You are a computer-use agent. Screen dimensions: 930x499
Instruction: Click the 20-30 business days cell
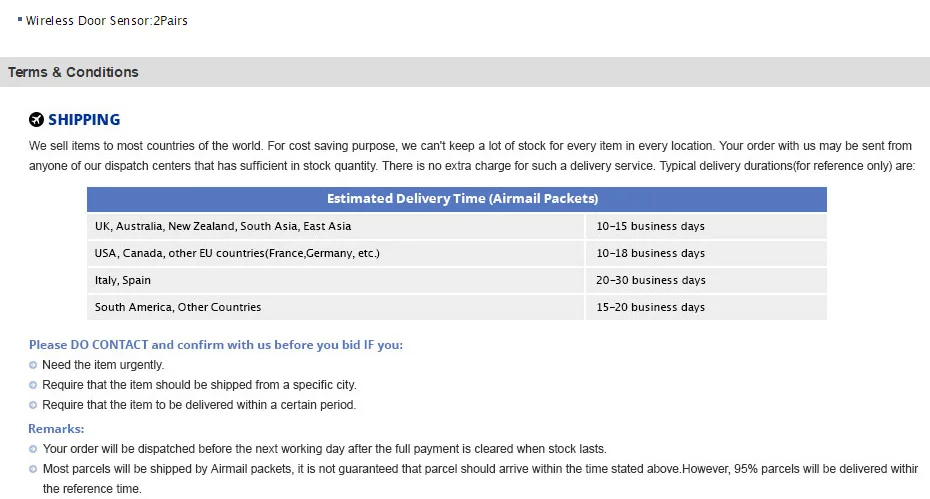click(706, 281)
